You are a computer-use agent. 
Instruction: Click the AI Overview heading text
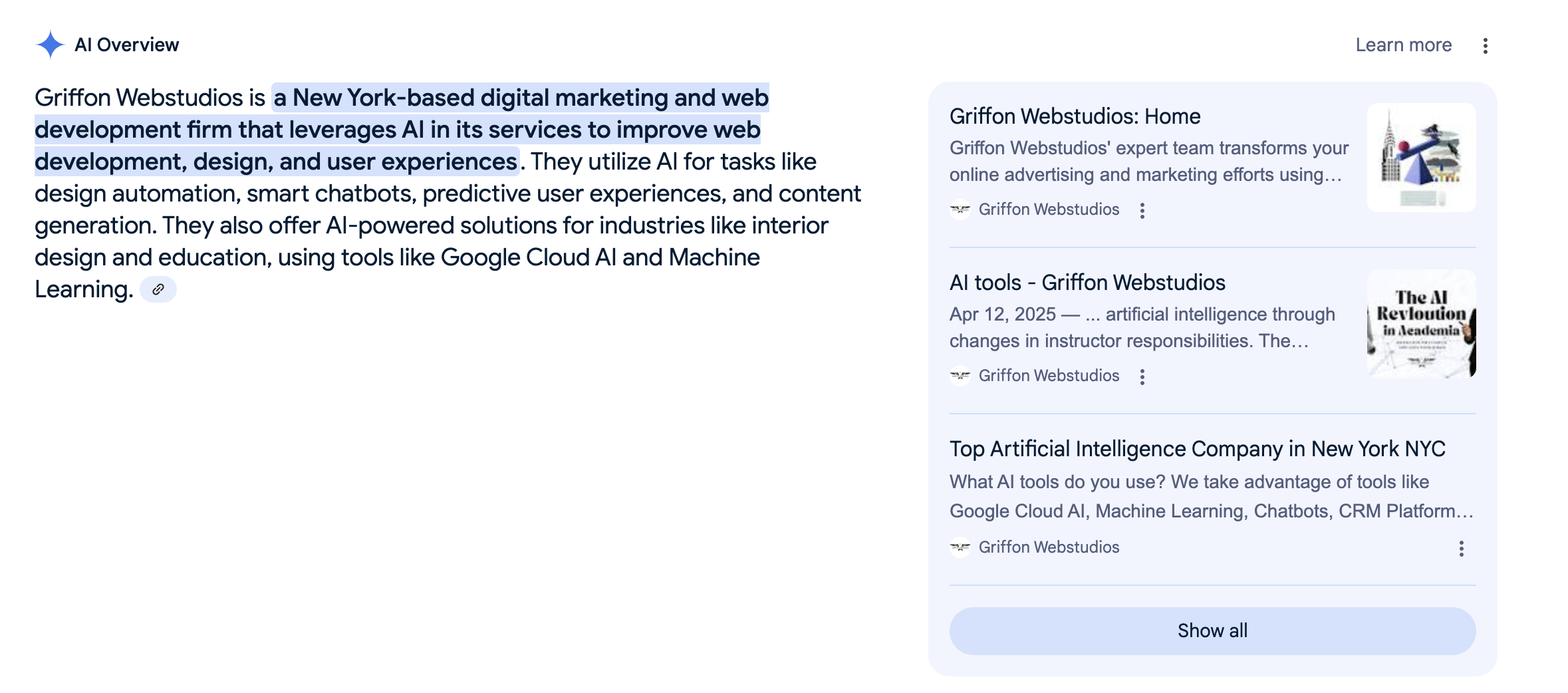pyautogui.click(x=126, y=45)
